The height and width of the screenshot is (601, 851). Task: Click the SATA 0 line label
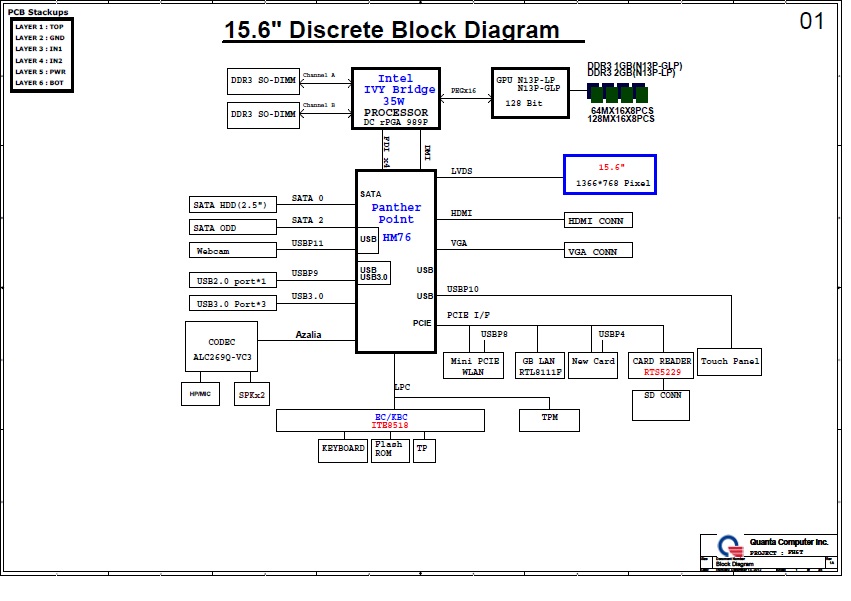(307, 198)
